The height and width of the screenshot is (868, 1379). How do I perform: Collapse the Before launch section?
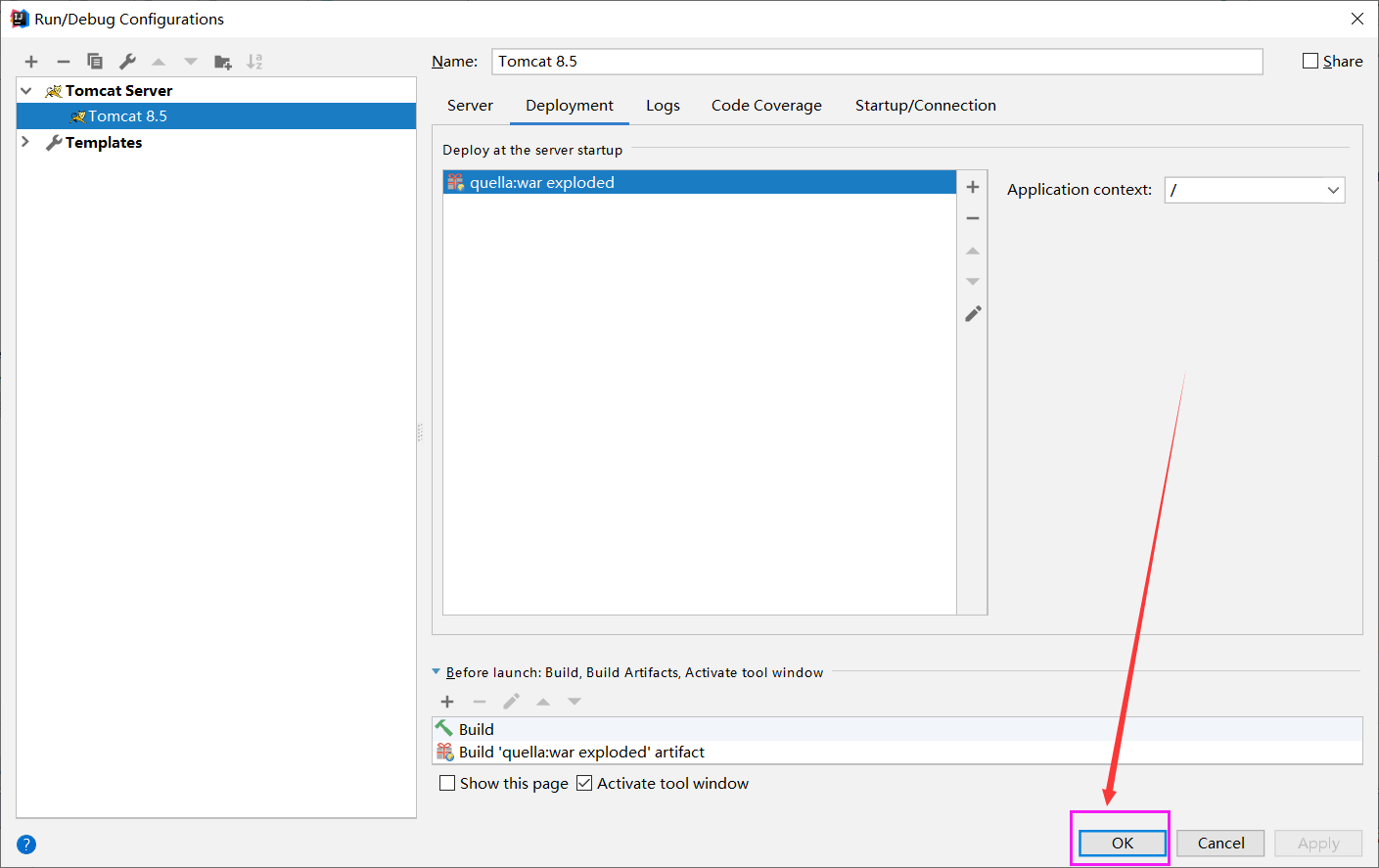[436, 672]
